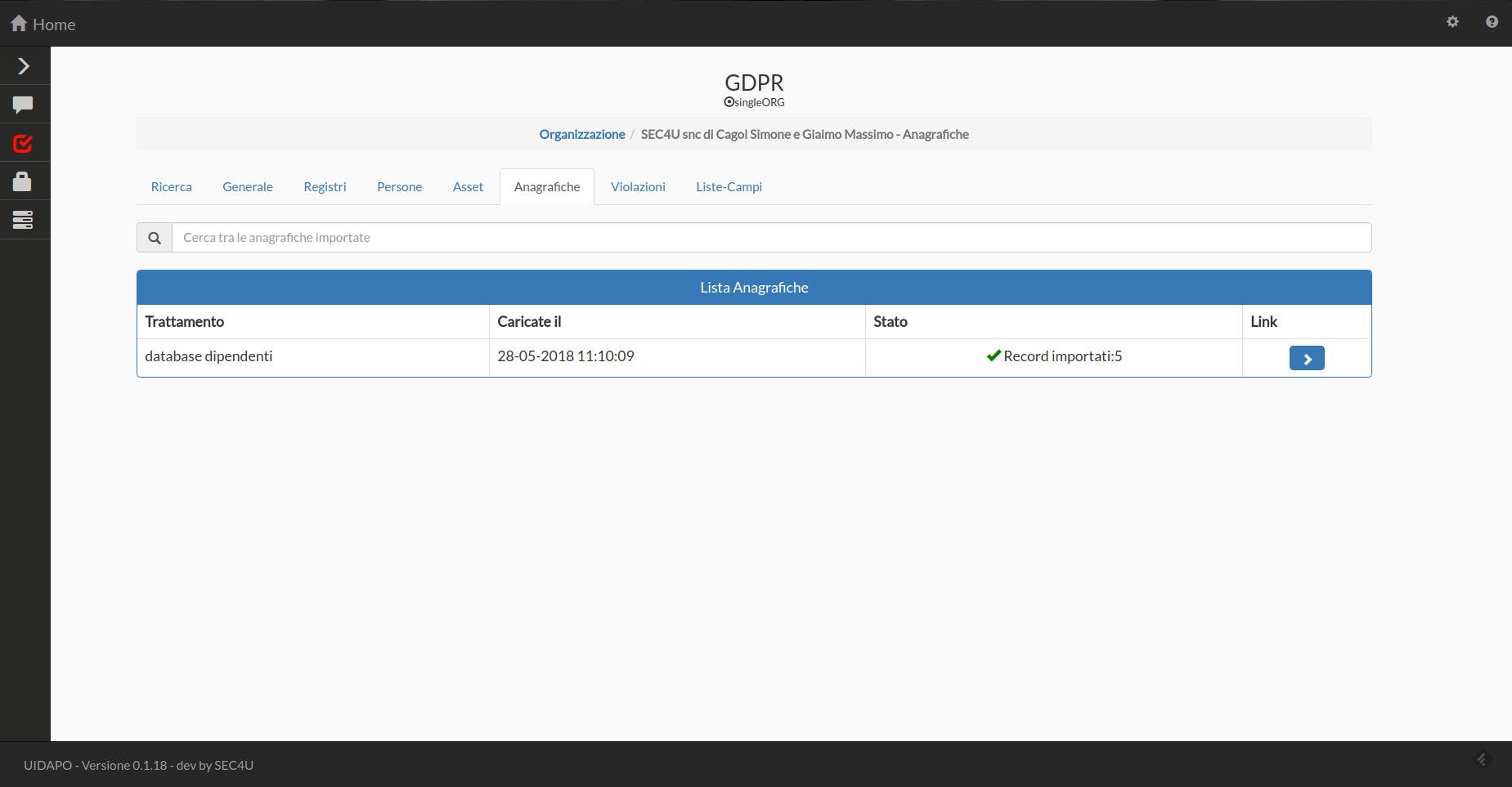This screenshot has height=787, width=1512.
Task: Focus the anagrafiche search input field
Action: coord(771,238)
